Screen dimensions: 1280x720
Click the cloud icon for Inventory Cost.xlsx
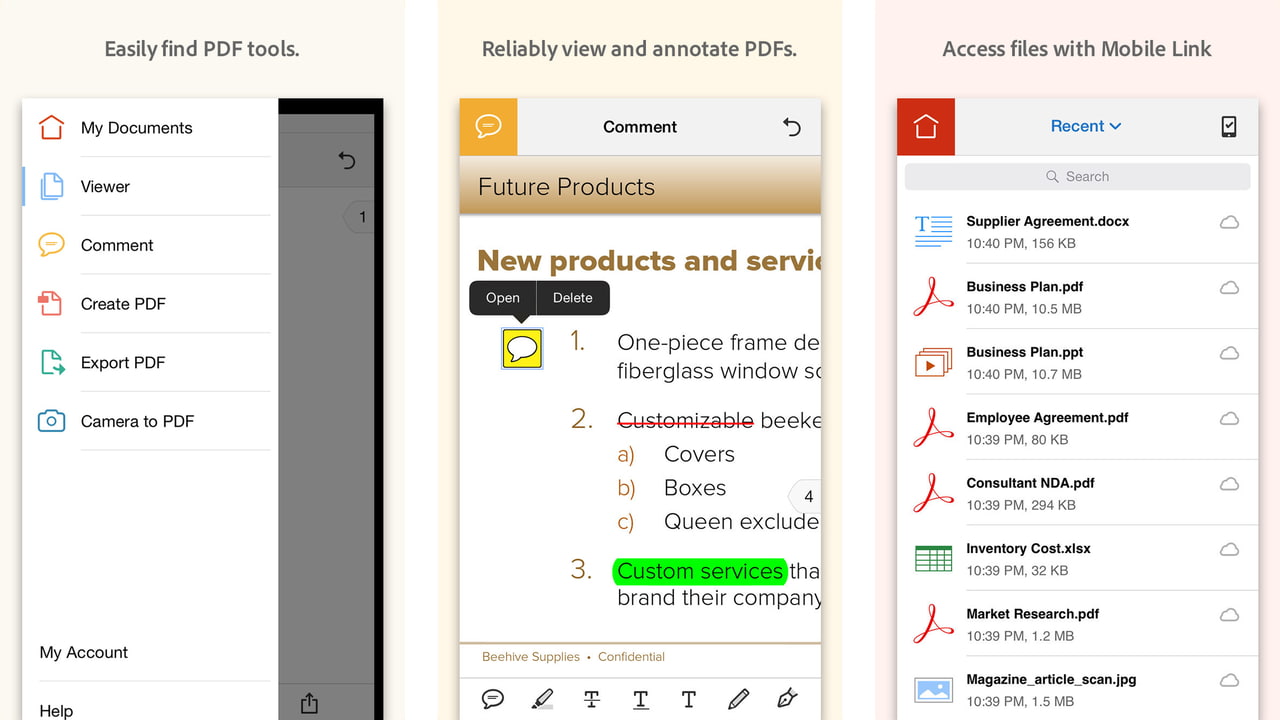(x=1229, y=549)
